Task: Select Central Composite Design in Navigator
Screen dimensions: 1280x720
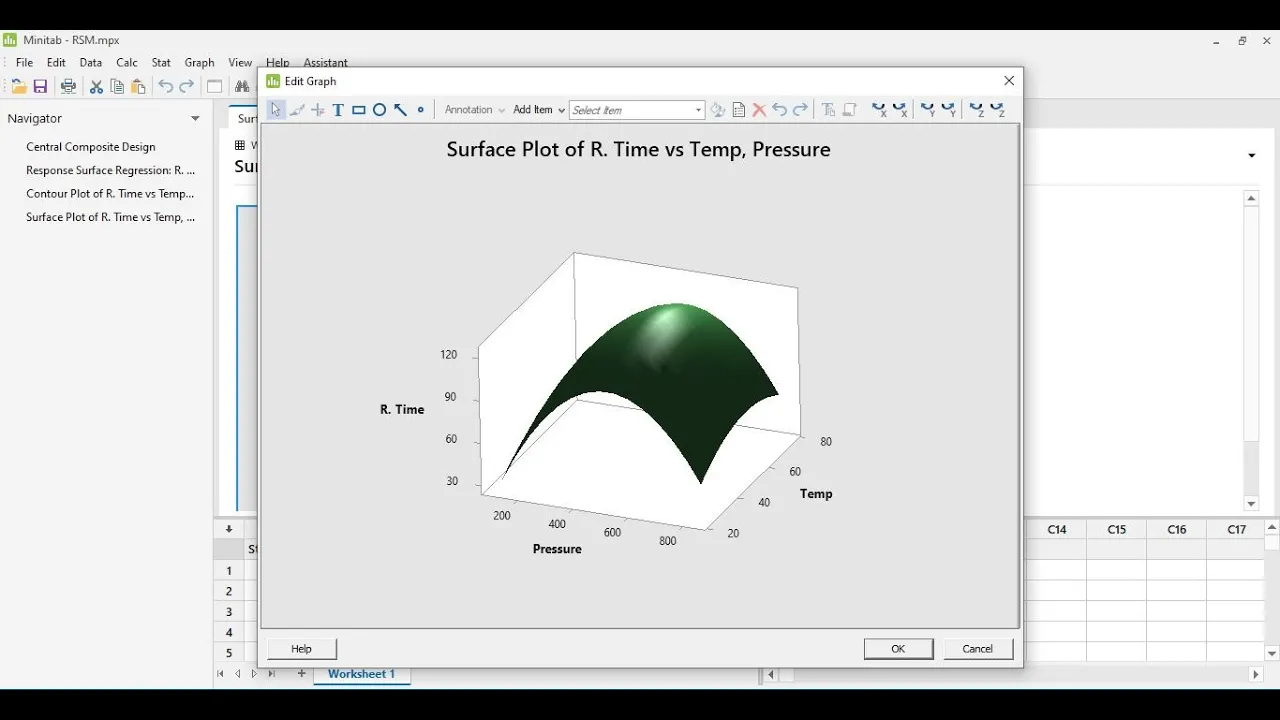Action: pos(91,147)
